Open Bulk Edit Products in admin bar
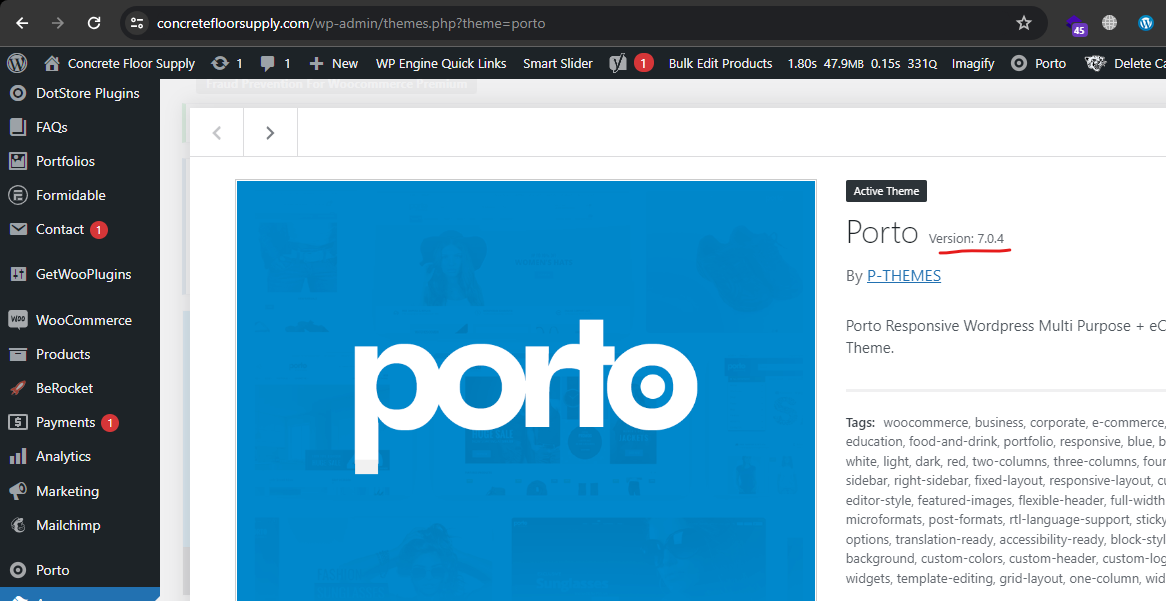 (721, 63)
